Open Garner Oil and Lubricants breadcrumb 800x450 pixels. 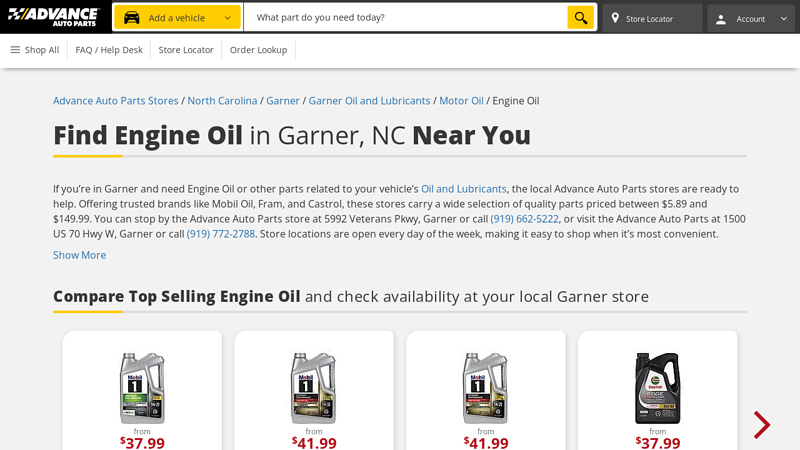369,101
